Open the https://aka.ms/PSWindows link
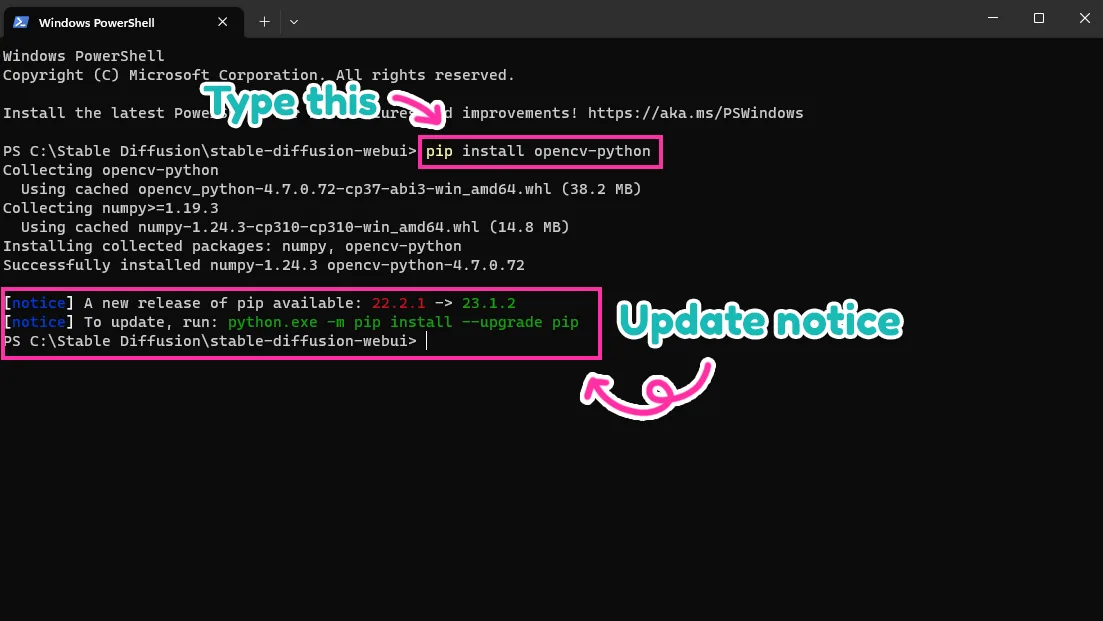The image size is (1103, 621). 695,113
